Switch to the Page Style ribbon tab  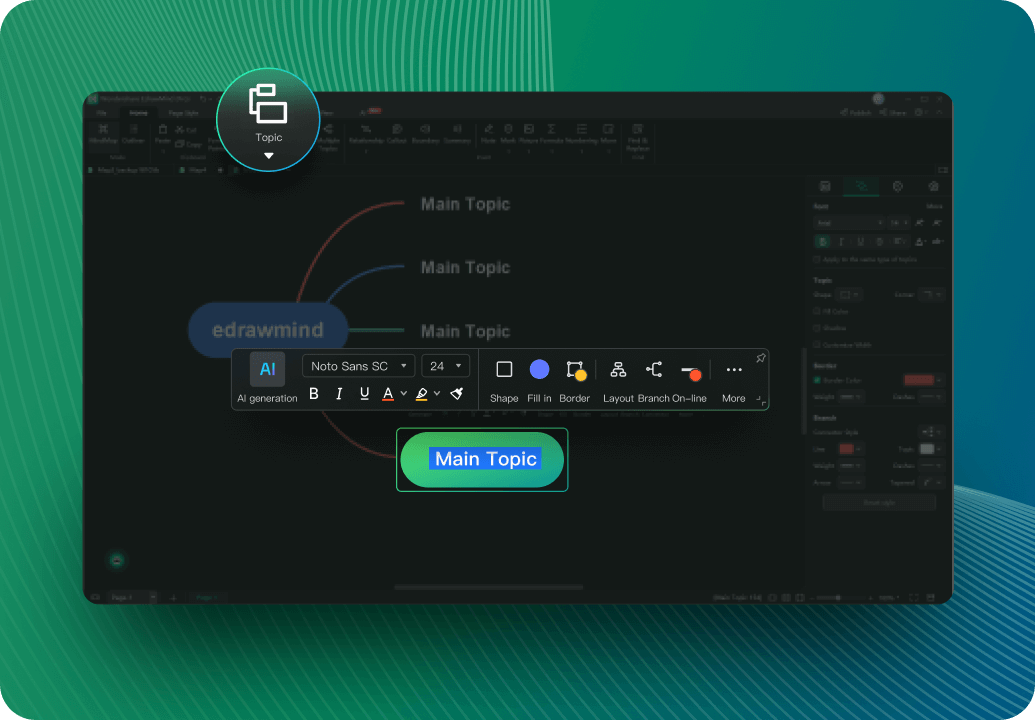[x=183, y=113]
